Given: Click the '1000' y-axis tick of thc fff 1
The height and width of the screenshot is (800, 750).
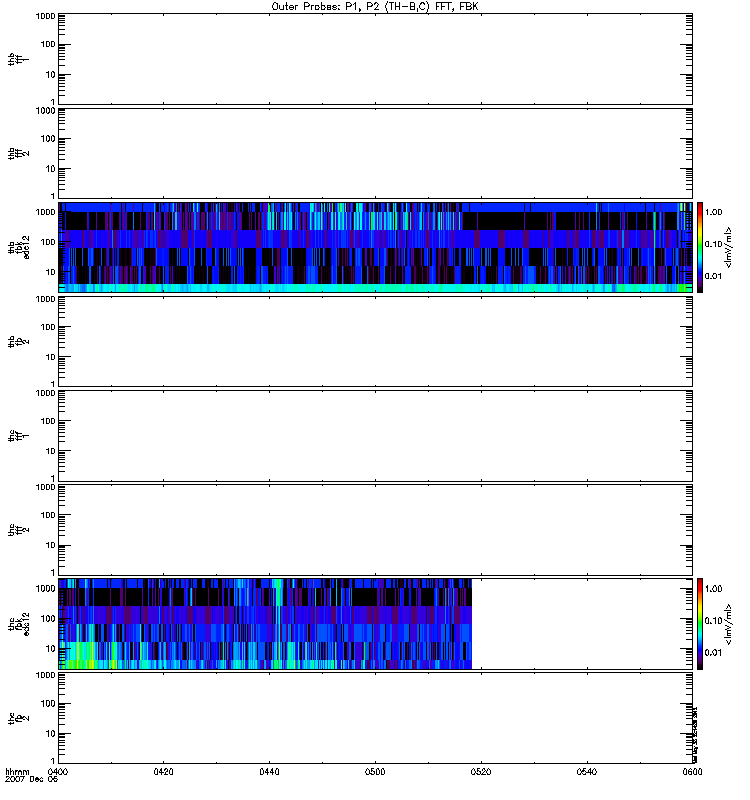Looking at the screenshot, I should coord(45,393).
